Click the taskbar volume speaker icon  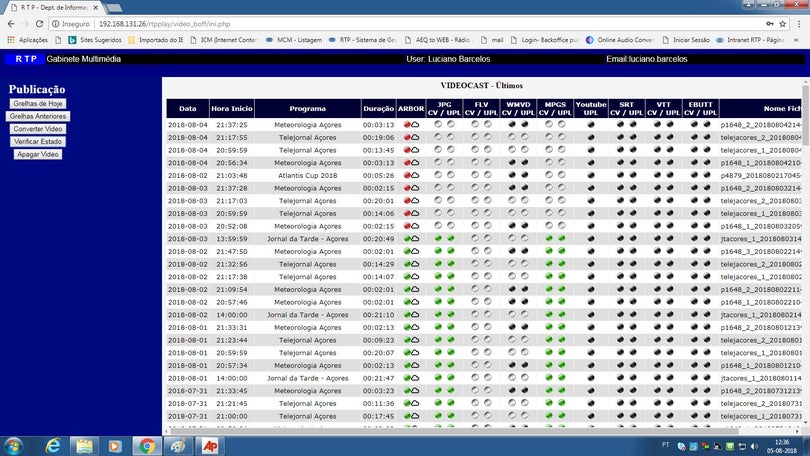755,446
